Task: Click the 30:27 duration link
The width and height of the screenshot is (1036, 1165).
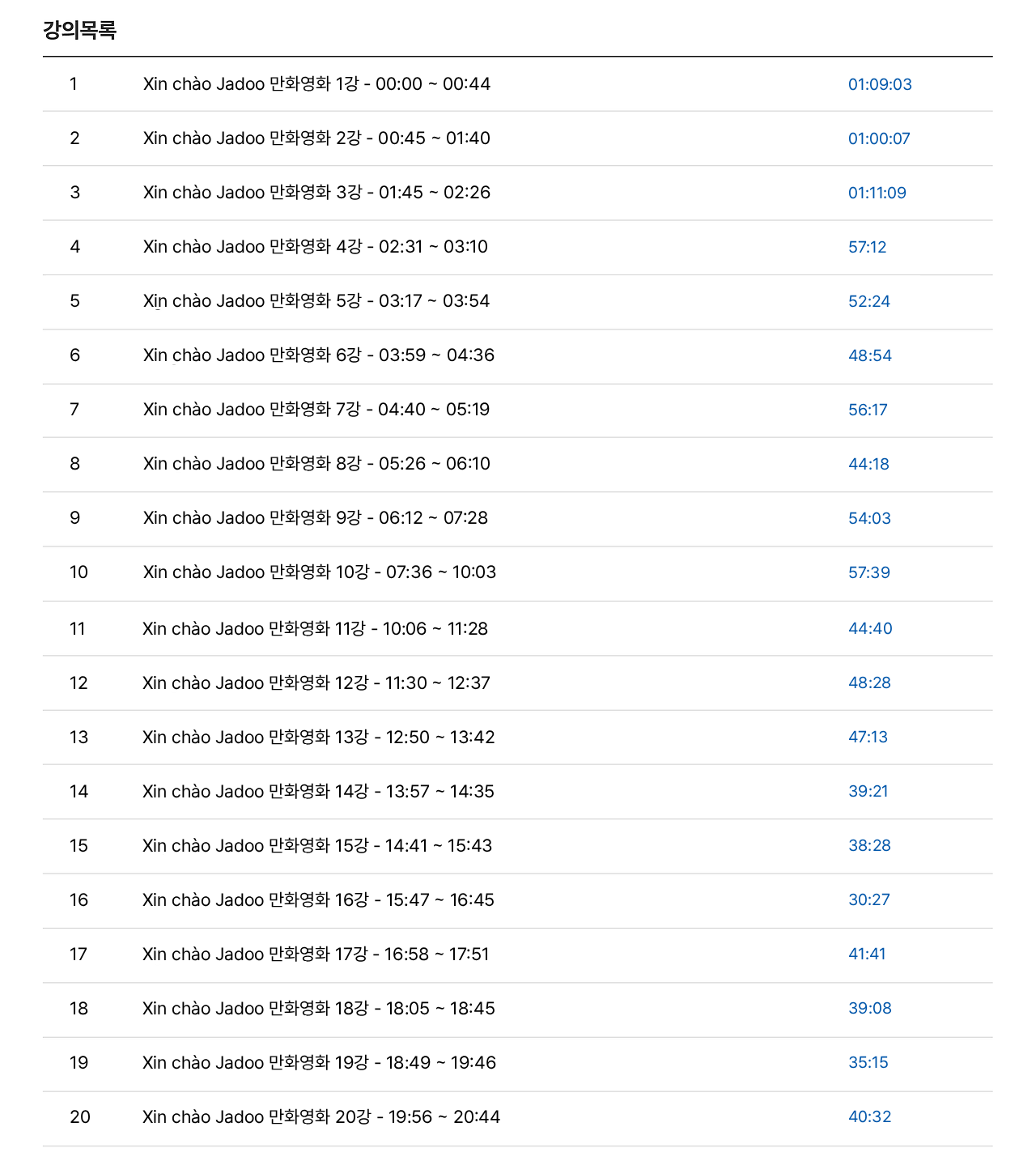Action: [868, 900]
